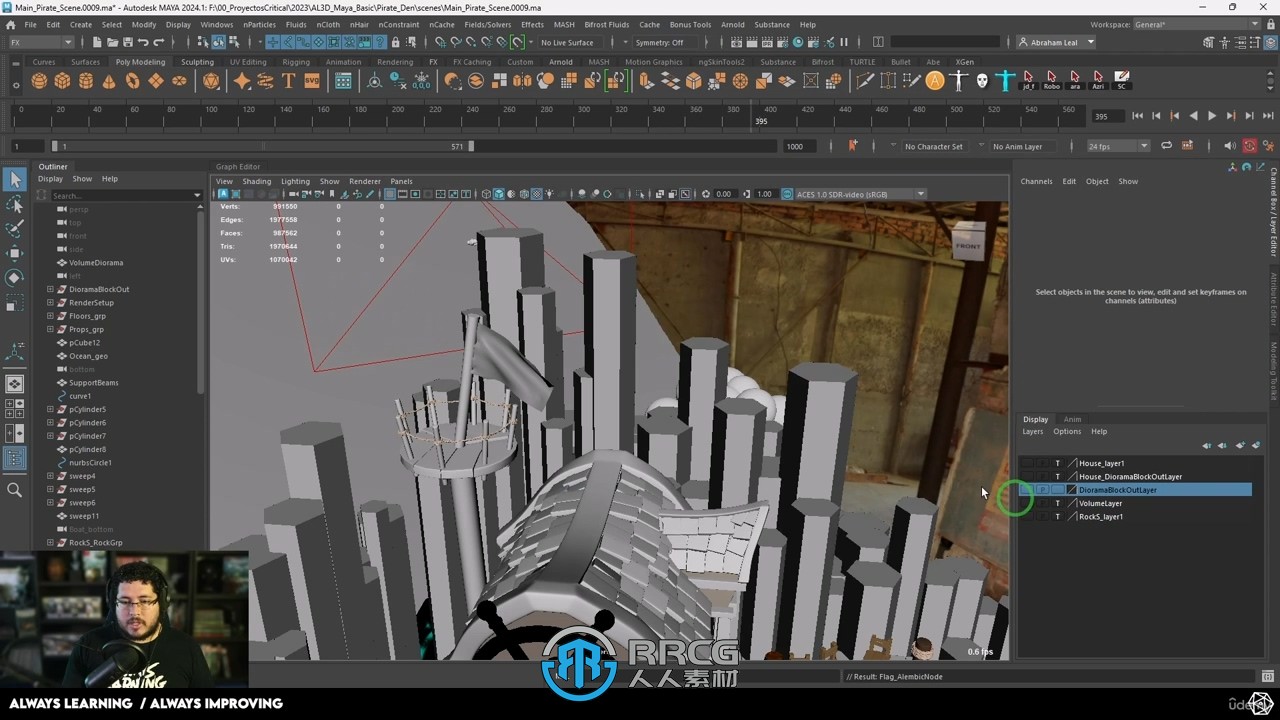Open the viewport Shading menu

(256, 181)
